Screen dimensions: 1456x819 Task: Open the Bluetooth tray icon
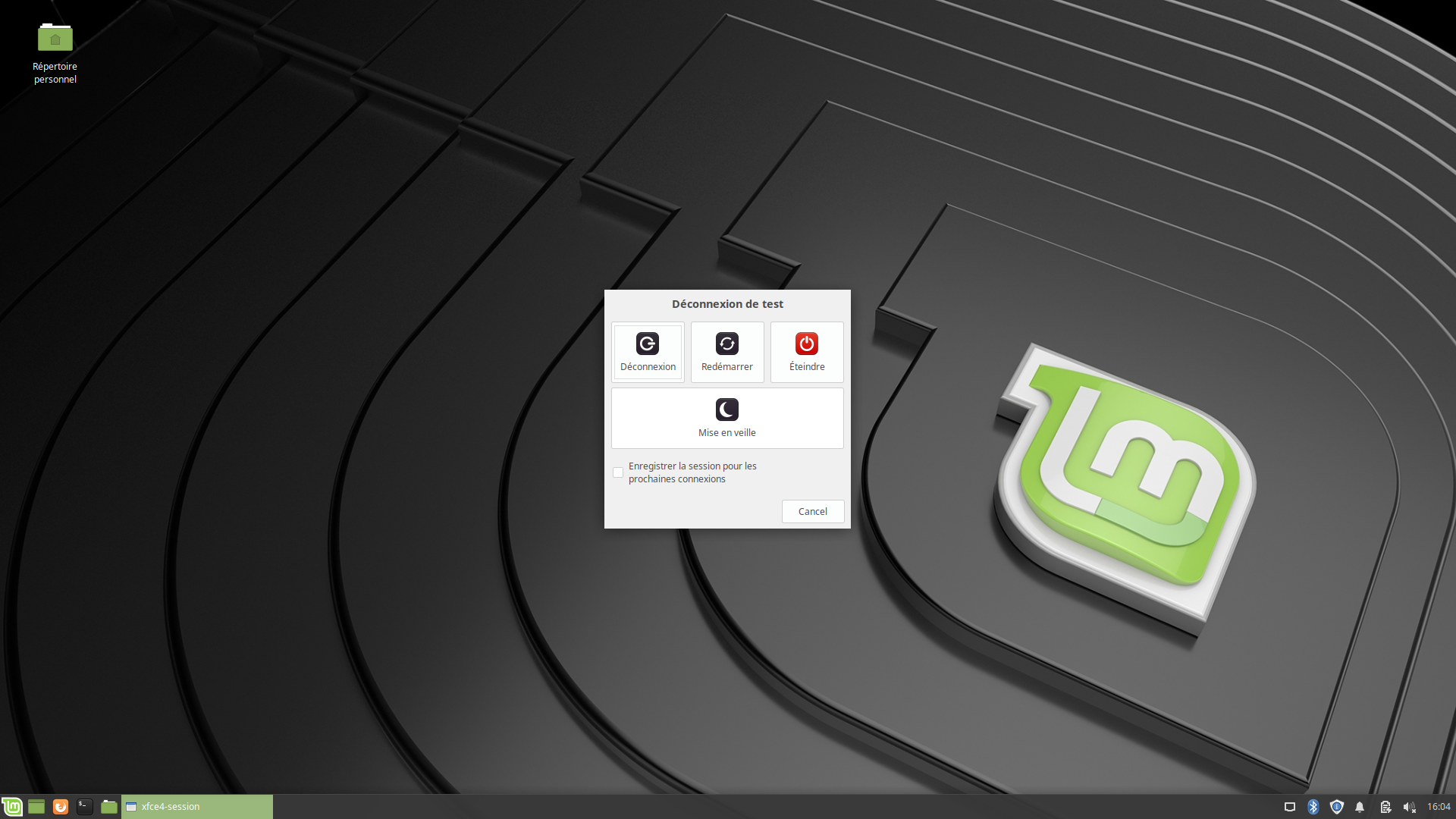coord(1313,807)
